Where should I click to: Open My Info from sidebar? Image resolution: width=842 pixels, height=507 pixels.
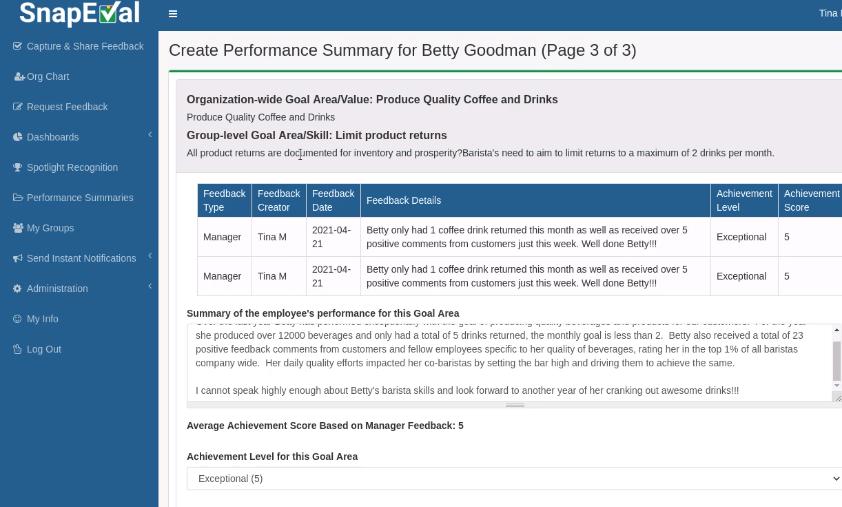42,319
